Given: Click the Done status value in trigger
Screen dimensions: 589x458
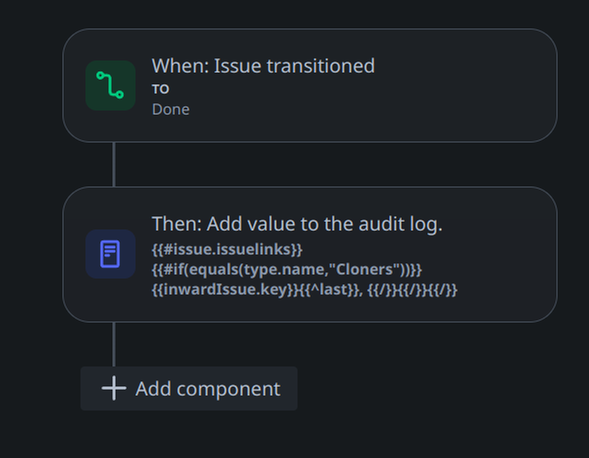Looking at the screenshot, I should [171, 110].
